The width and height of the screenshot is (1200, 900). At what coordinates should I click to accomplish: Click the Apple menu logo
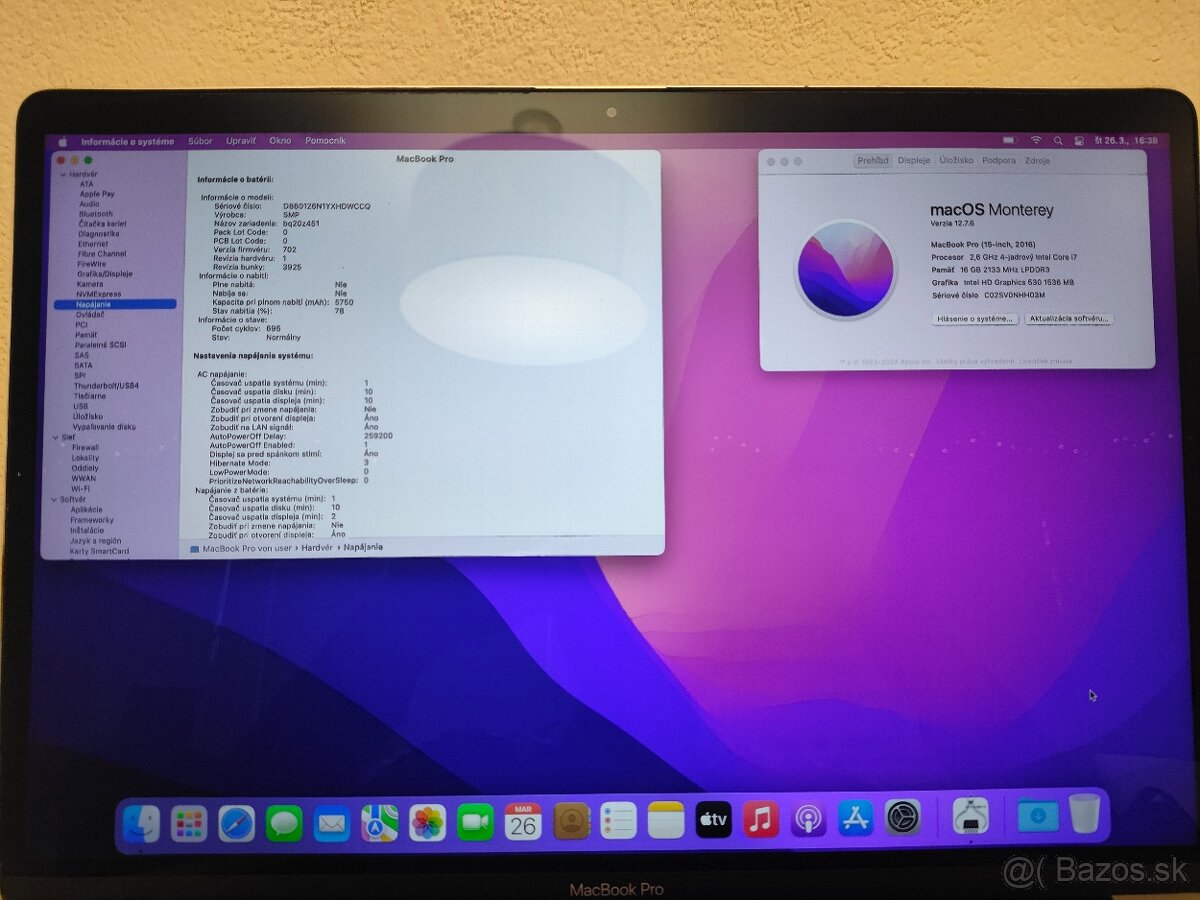[x=62, y=141]
